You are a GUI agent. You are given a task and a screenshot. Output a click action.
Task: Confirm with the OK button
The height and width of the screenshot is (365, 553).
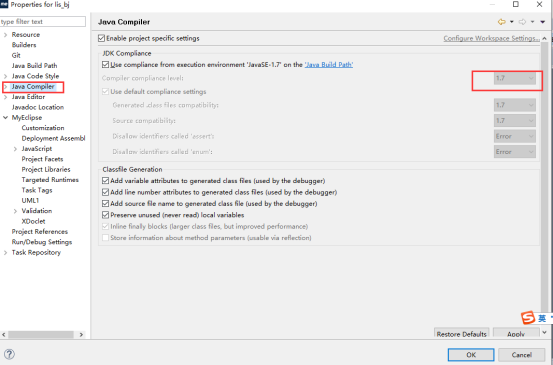(x=471, y=355)
